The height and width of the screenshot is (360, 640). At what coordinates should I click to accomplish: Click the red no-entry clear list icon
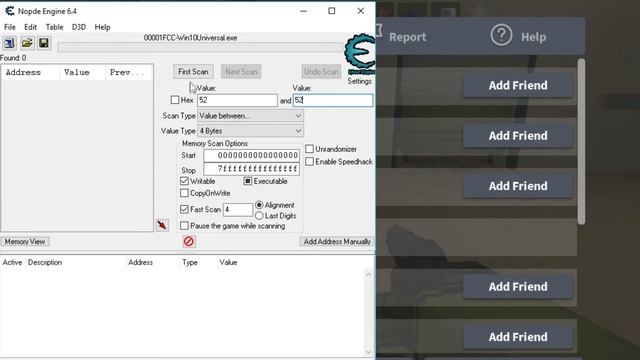tap(189, 241)
